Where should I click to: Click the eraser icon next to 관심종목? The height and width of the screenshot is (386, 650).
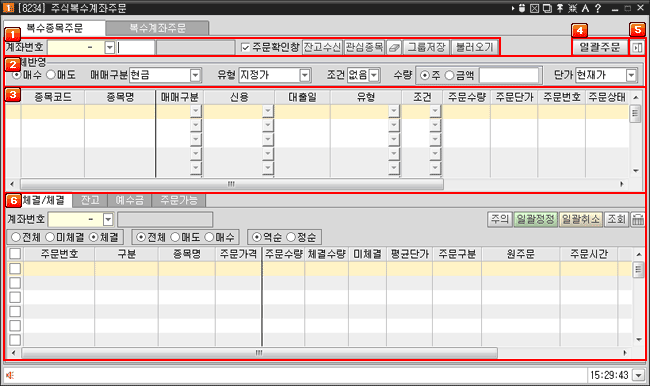click(394, 48)
